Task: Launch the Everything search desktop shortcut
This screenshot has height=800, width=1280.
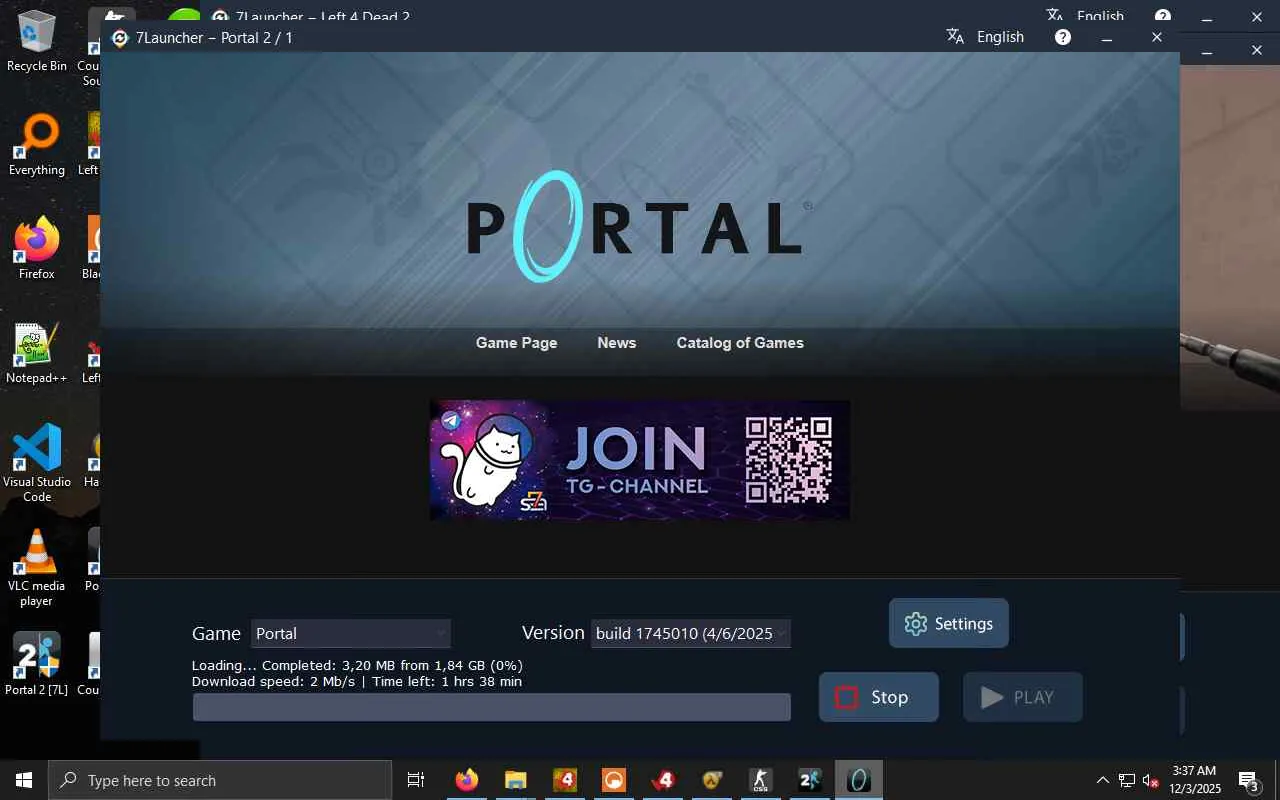Action: (x=37, y=146)
